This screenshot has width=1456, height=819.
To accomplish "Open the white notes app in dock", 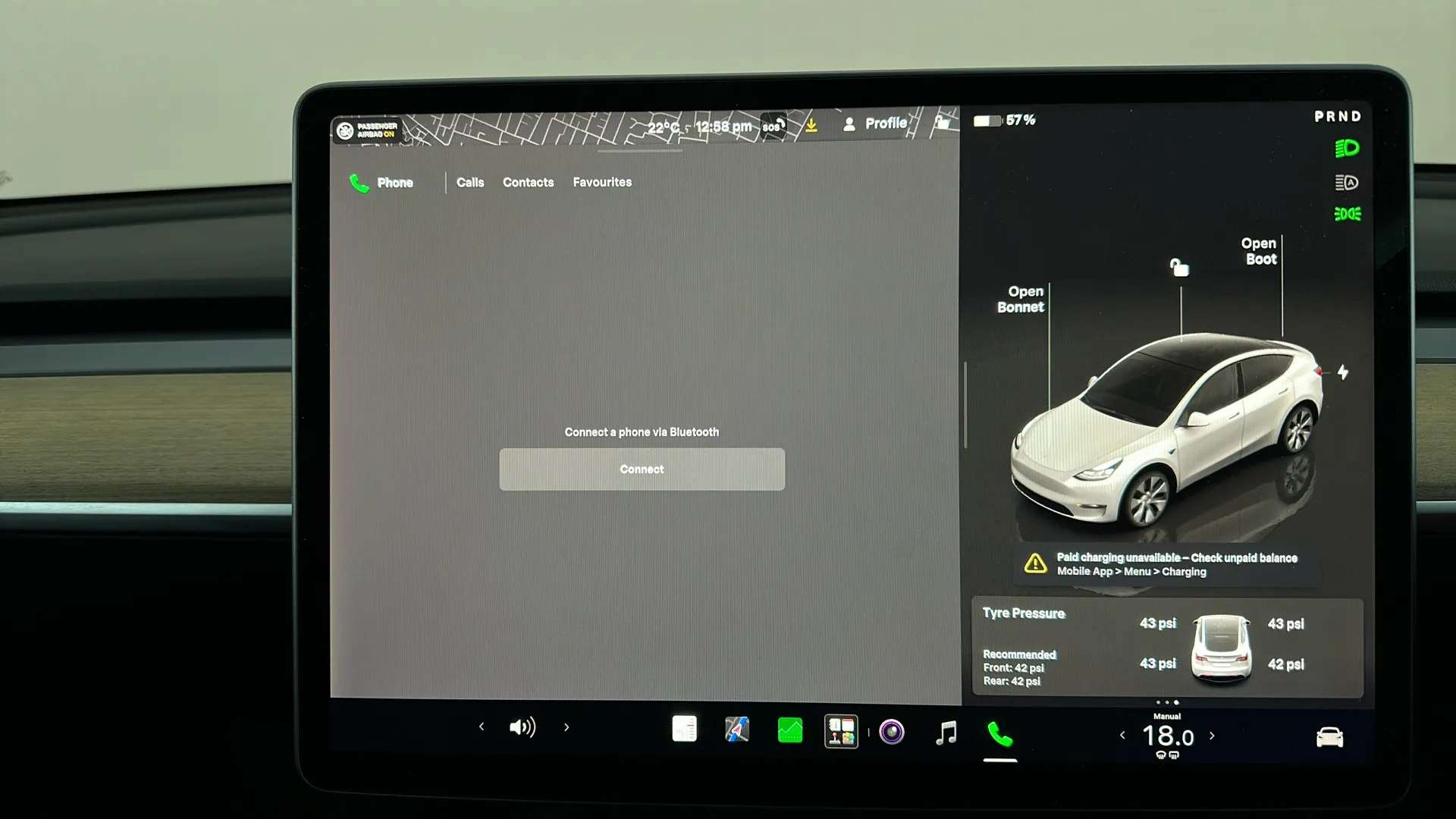I will point(684,729).
